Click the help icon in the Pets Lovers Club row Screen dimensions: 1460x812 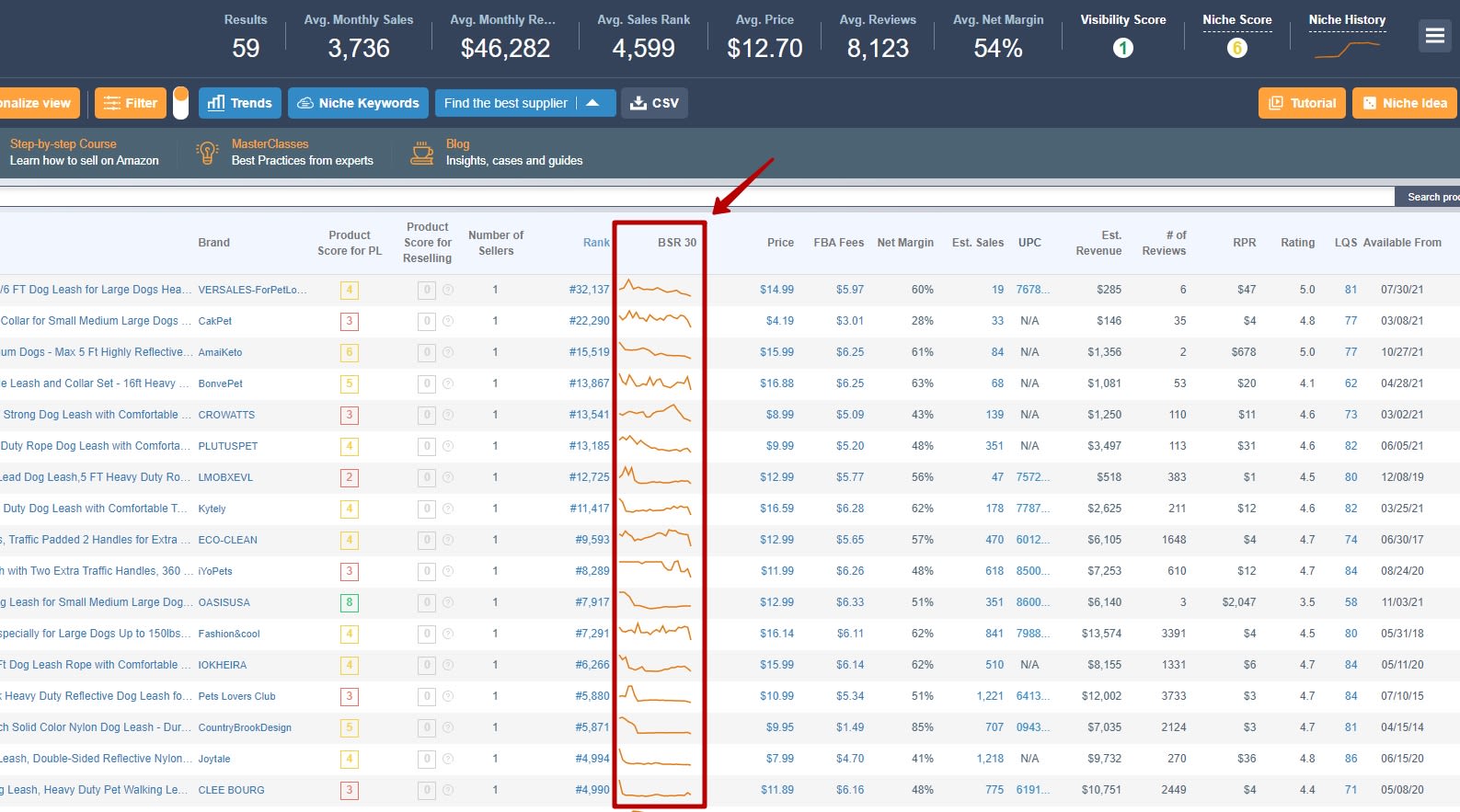(448, 696)
